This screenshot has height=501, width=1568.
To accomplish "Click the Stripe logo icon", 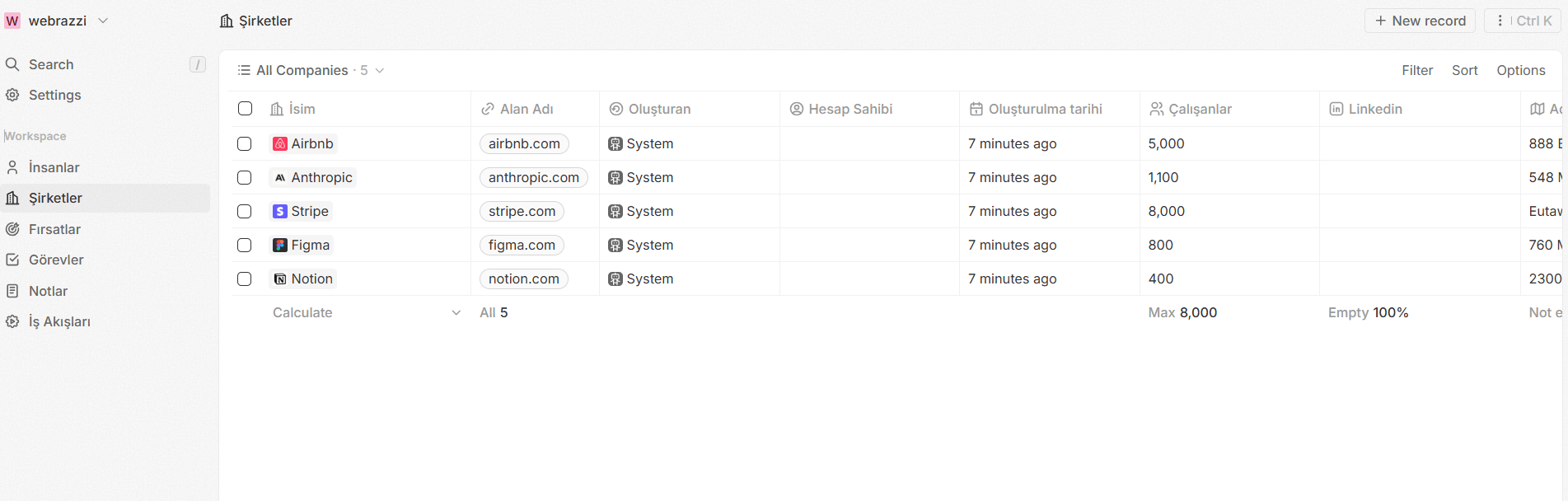I will pyautogui.click(x=280, y=211).
